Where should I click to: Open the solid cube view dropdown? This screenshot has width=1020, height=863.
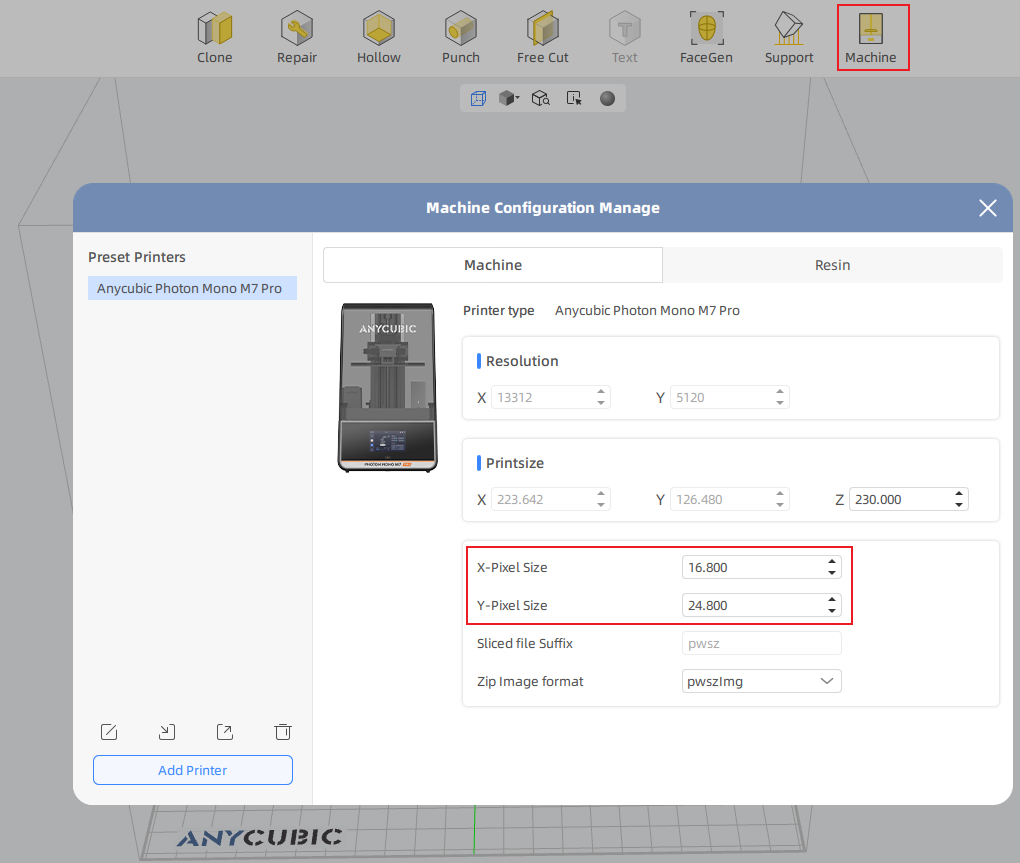pyautogui.click(x=509, y=98)
